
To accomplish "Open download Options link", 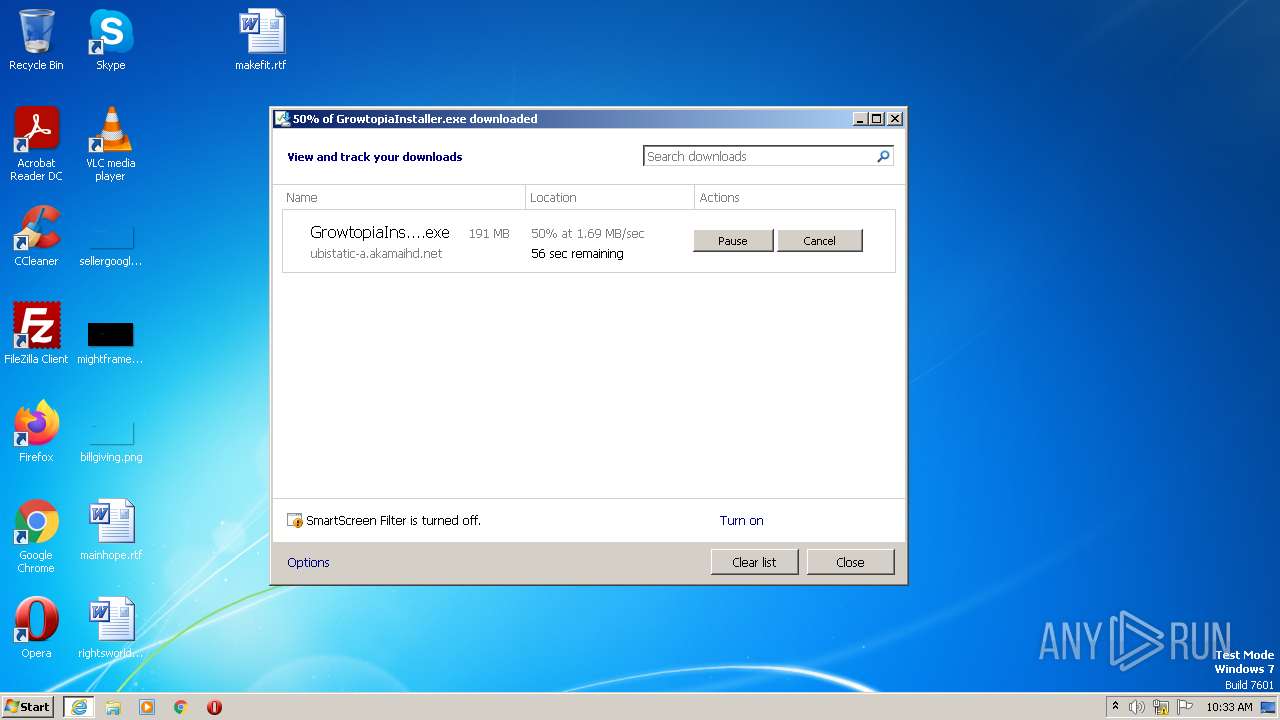I will 308,562.
